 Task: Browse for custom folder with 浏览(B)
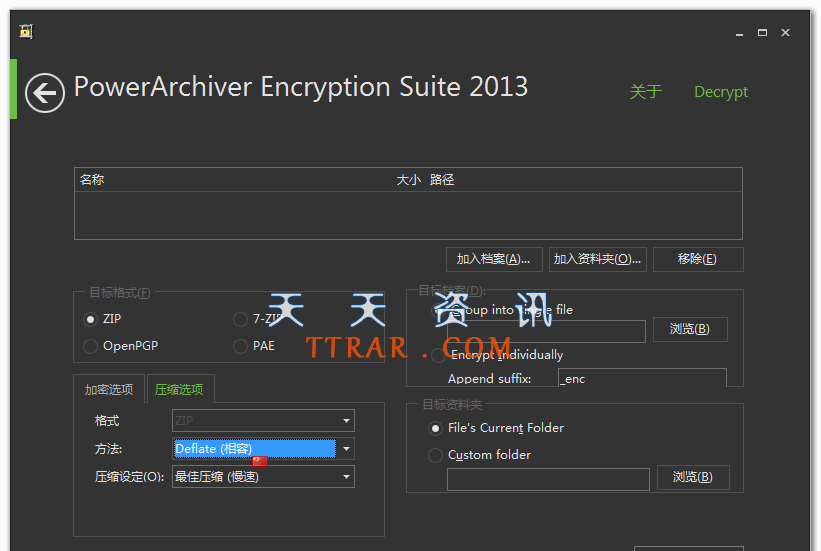[x=693, y=478]
